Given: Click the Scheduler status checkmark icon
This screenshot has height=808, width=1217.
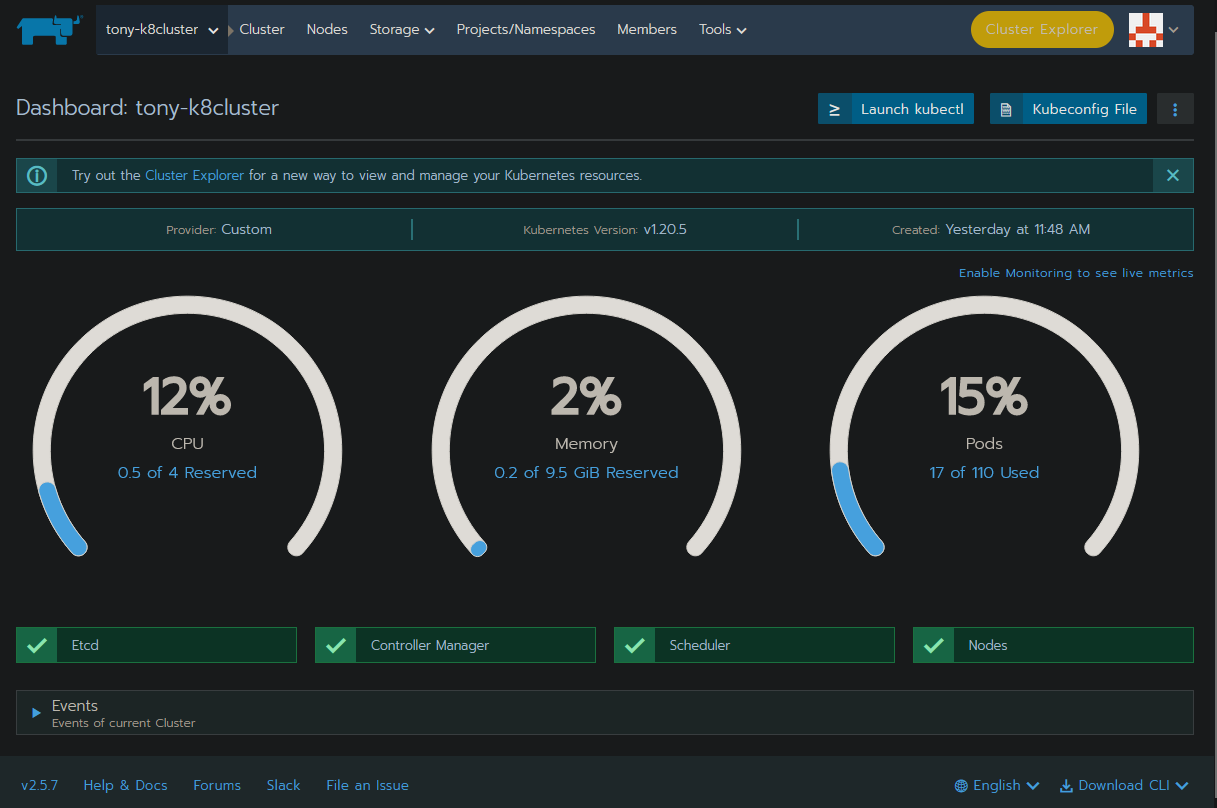Looking at the screenshot, I should 635,645.
